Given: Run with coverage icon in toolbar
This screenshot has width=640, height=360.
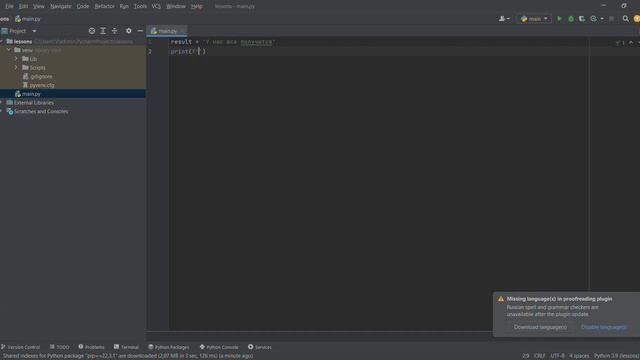Looking at the screenshot, I should point(582,19).
